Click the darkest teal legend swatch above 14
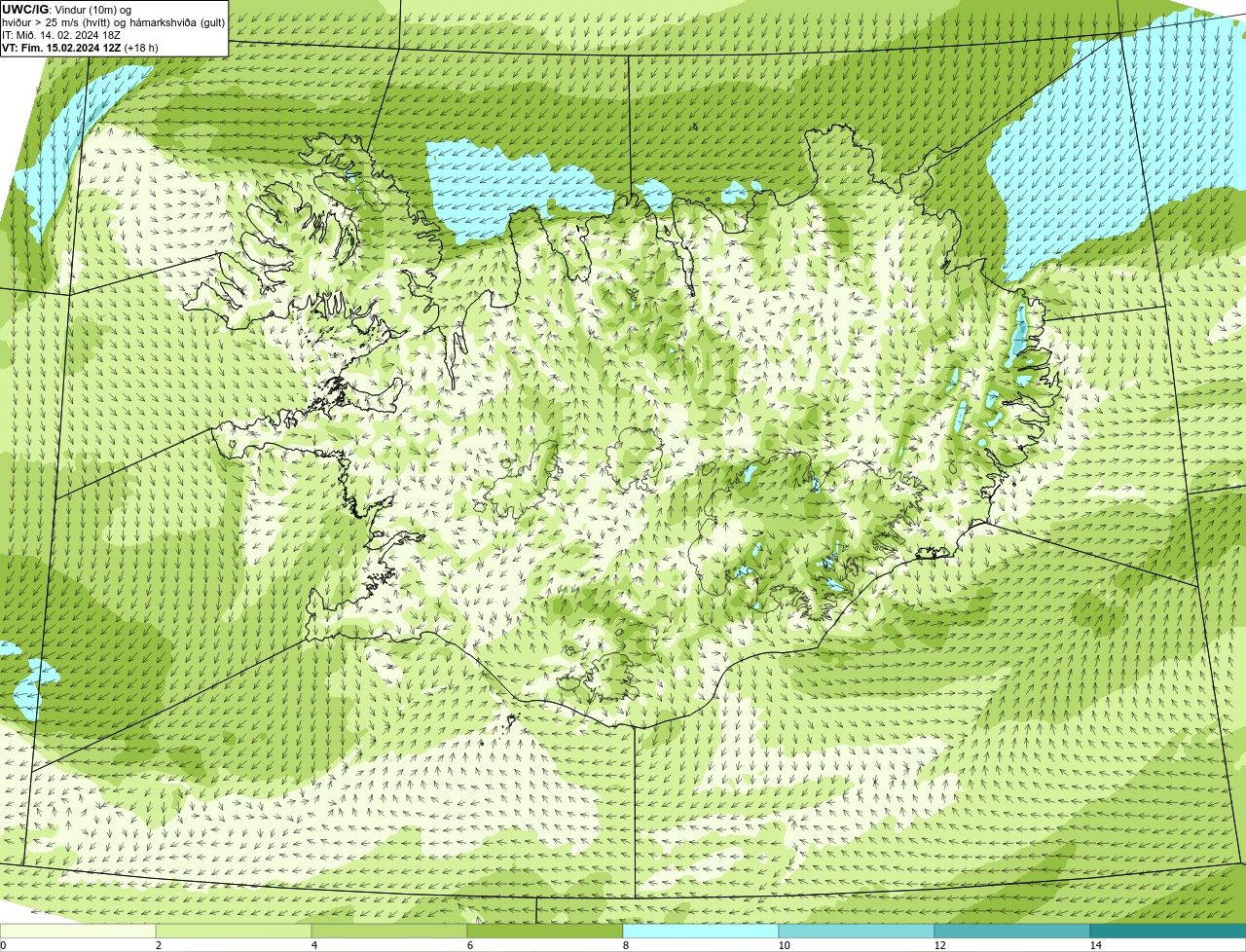 coord(1168,931)
